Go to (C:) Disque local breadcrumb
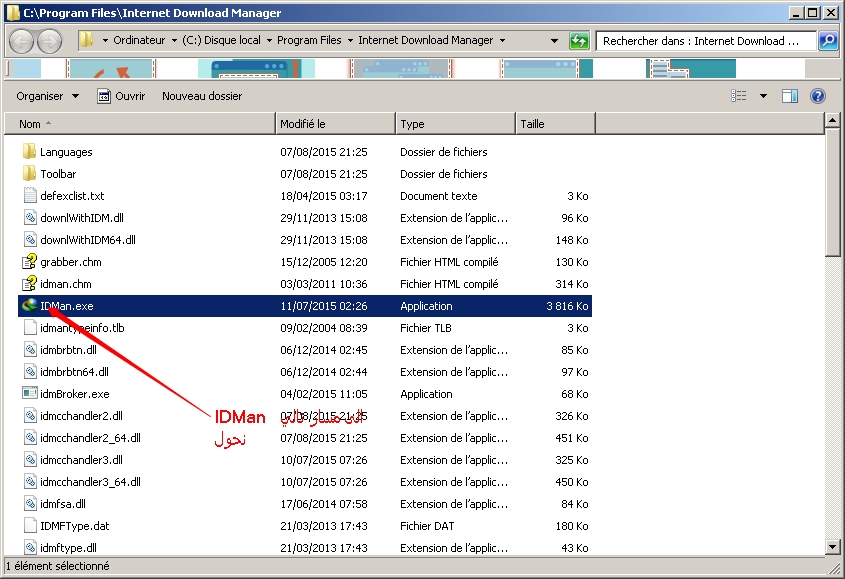This screenshot has width=845, height=579. click(x=221, y=40)
